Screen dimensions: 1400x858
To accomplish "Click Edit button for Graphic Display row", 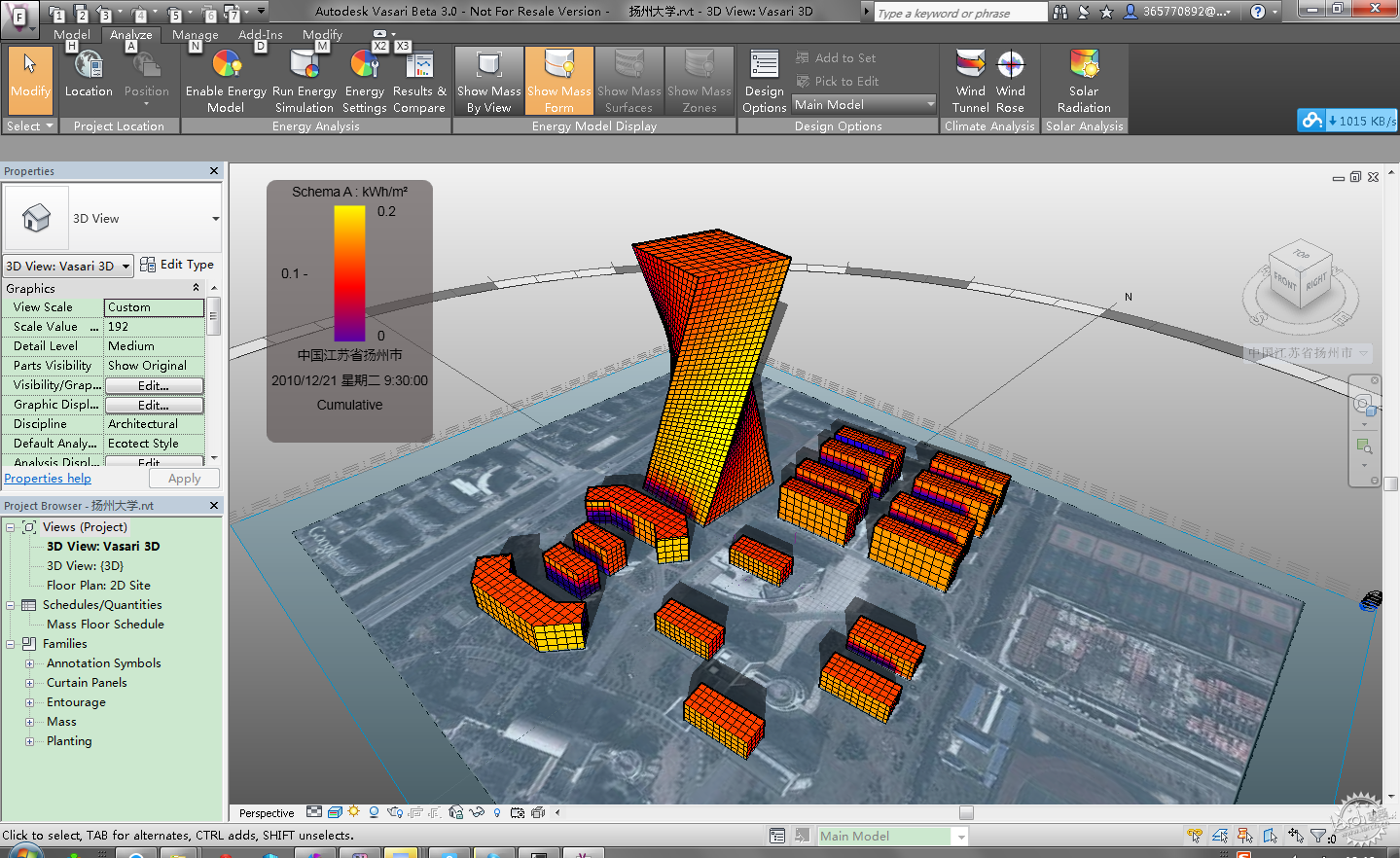I will pyautogui.click(x=154, y=405).
